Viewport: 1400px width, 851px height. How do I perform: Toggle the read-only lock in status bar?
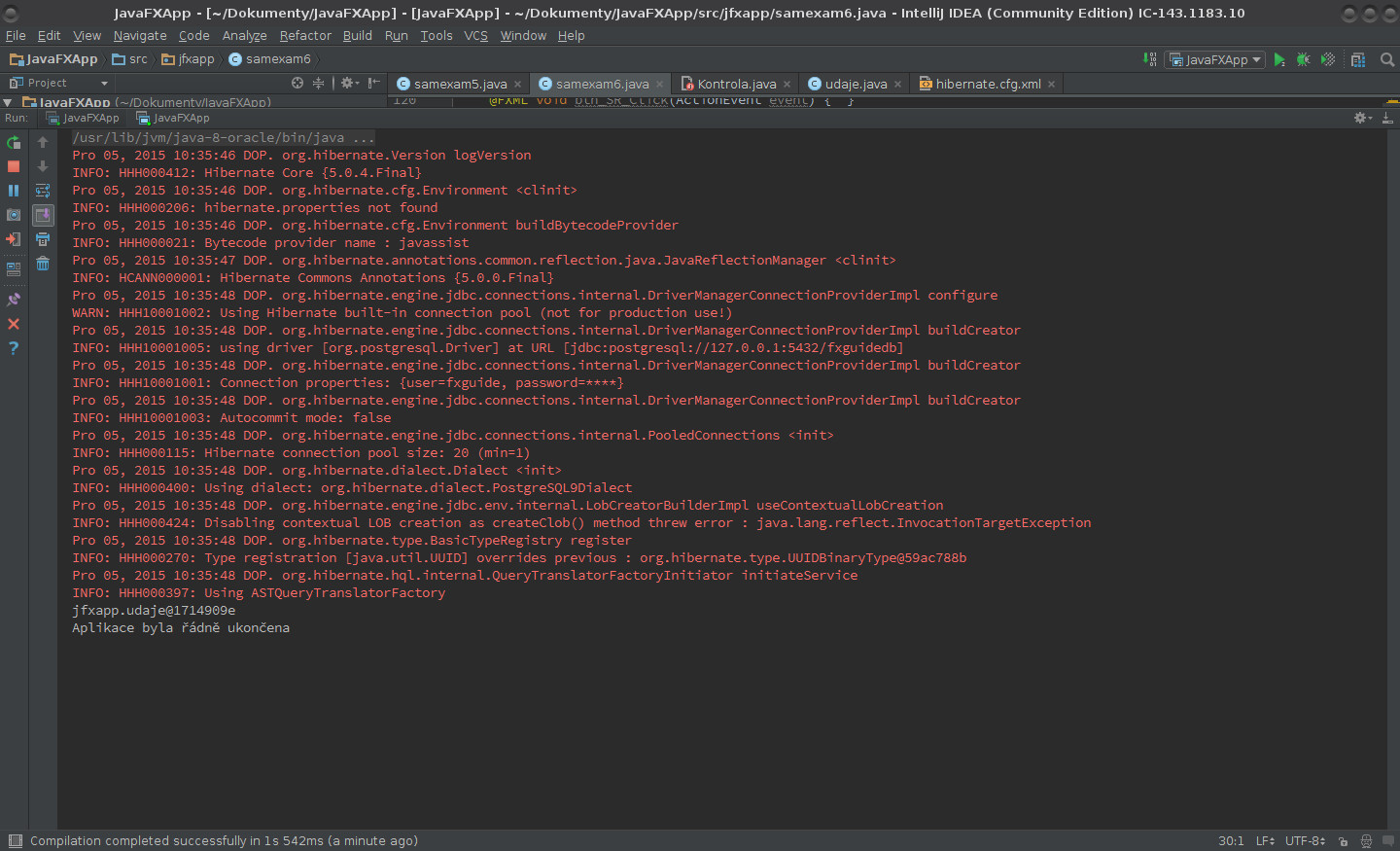1343,841
